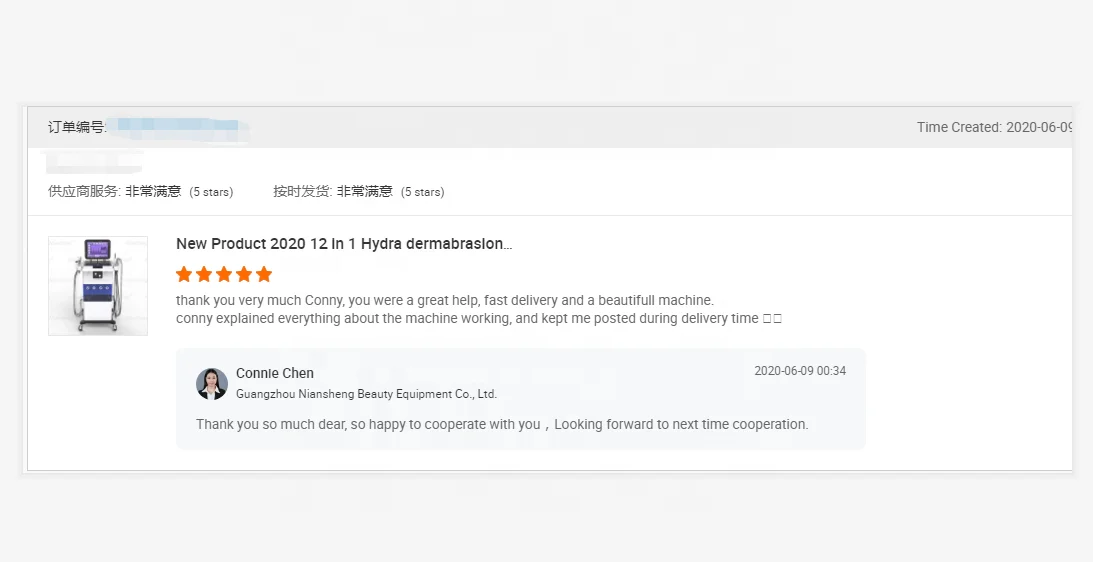Viewport: 1093px width, 562px height.
Task: Click the Time Created date text
Action: pyautogui.click(x=994, y=127)
